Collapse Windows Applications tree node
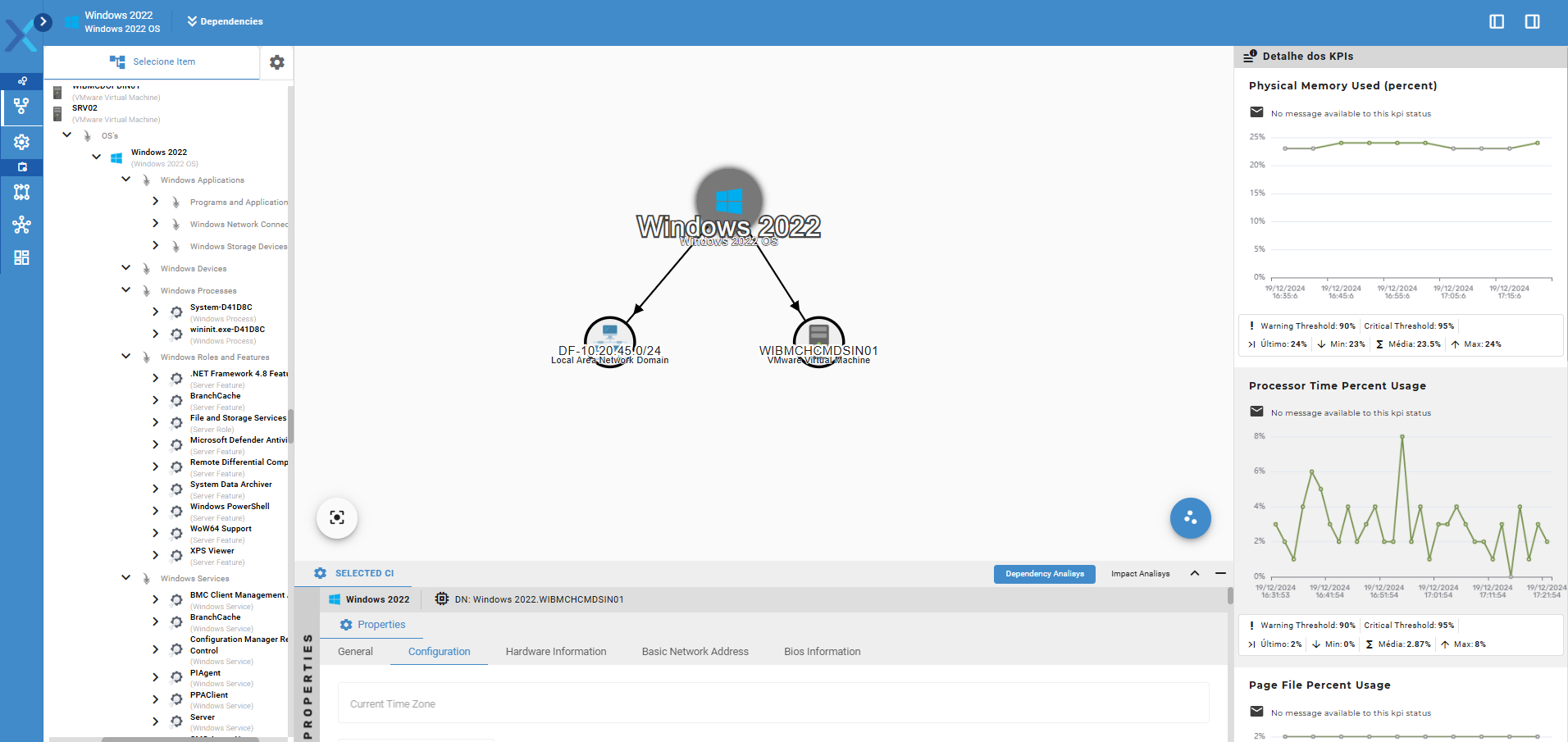The height and width of the screenshot is (742, 1568). tap(126, 179)
